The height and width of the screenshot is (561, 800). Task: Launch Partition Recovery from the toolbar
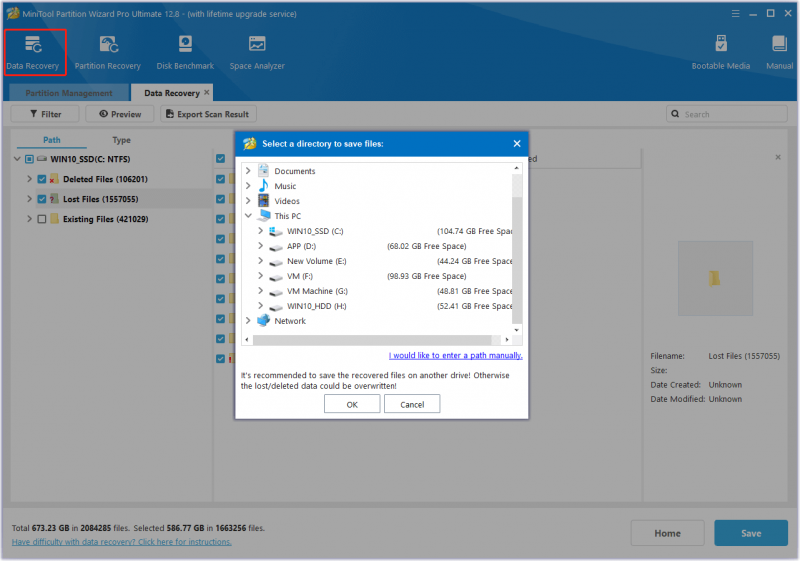[108, 53]
